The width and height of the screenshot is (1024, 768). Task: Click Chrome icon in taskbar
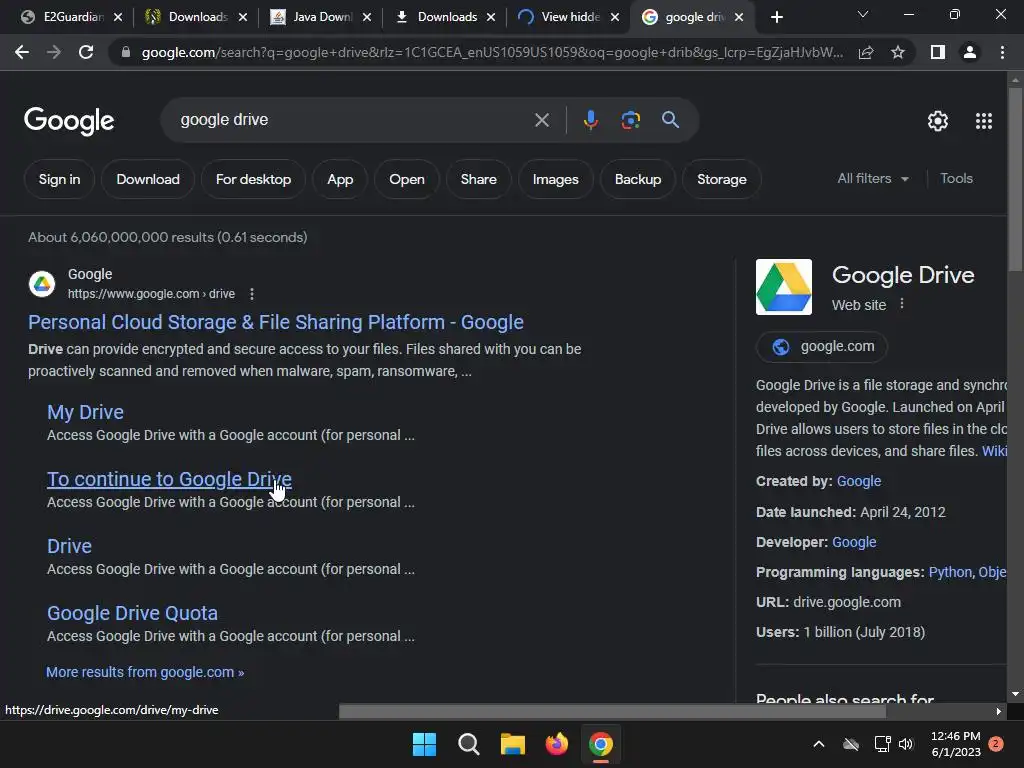tap(601, 744)
